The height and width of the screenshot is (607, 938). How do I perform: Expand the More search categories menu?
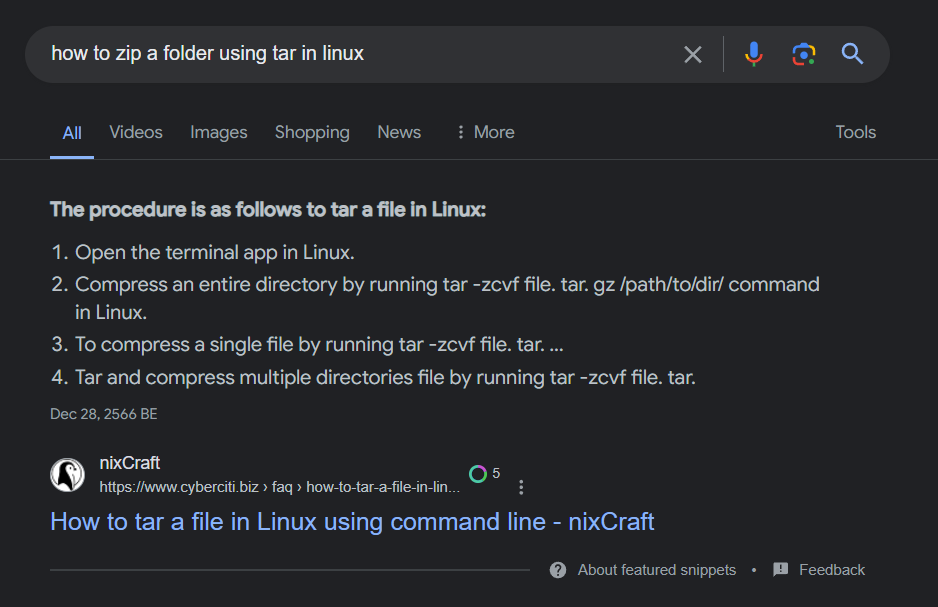(x=484, y=132)
